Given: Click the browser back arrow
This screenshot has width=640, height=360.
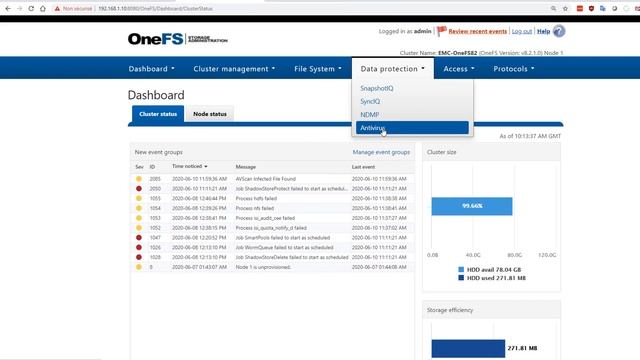Looking at the screenshot, I should 8,9.
